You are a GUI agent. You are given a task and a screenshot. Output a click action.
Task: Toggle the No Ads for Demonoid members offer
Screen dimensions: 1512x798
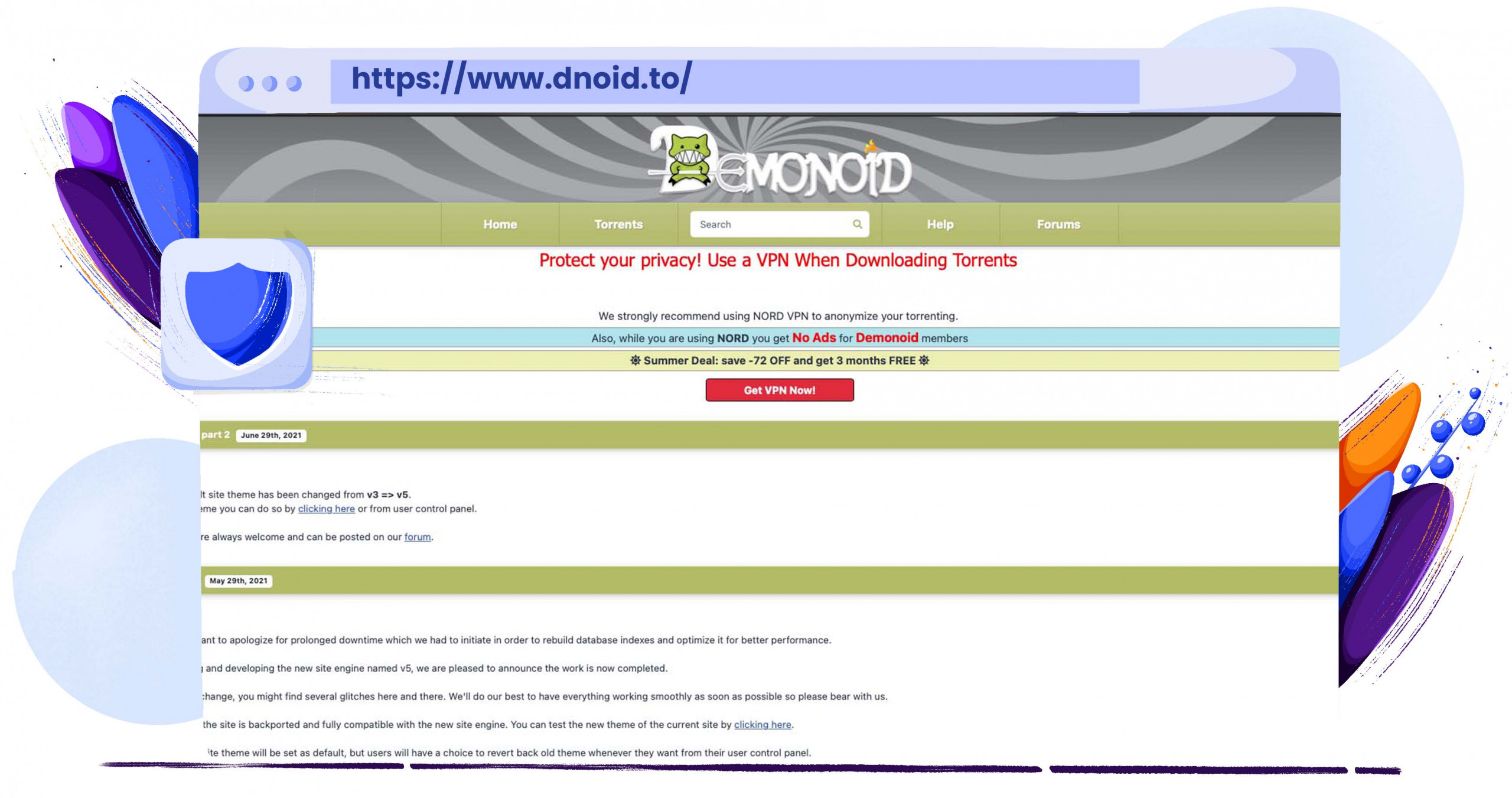pos(778,337)
